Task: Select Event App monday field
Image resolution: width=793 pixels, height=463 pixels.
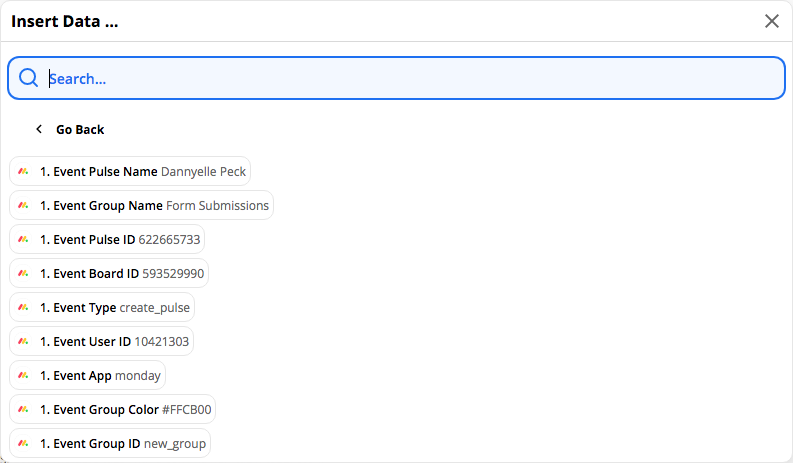Action: (x=87, y=375)
